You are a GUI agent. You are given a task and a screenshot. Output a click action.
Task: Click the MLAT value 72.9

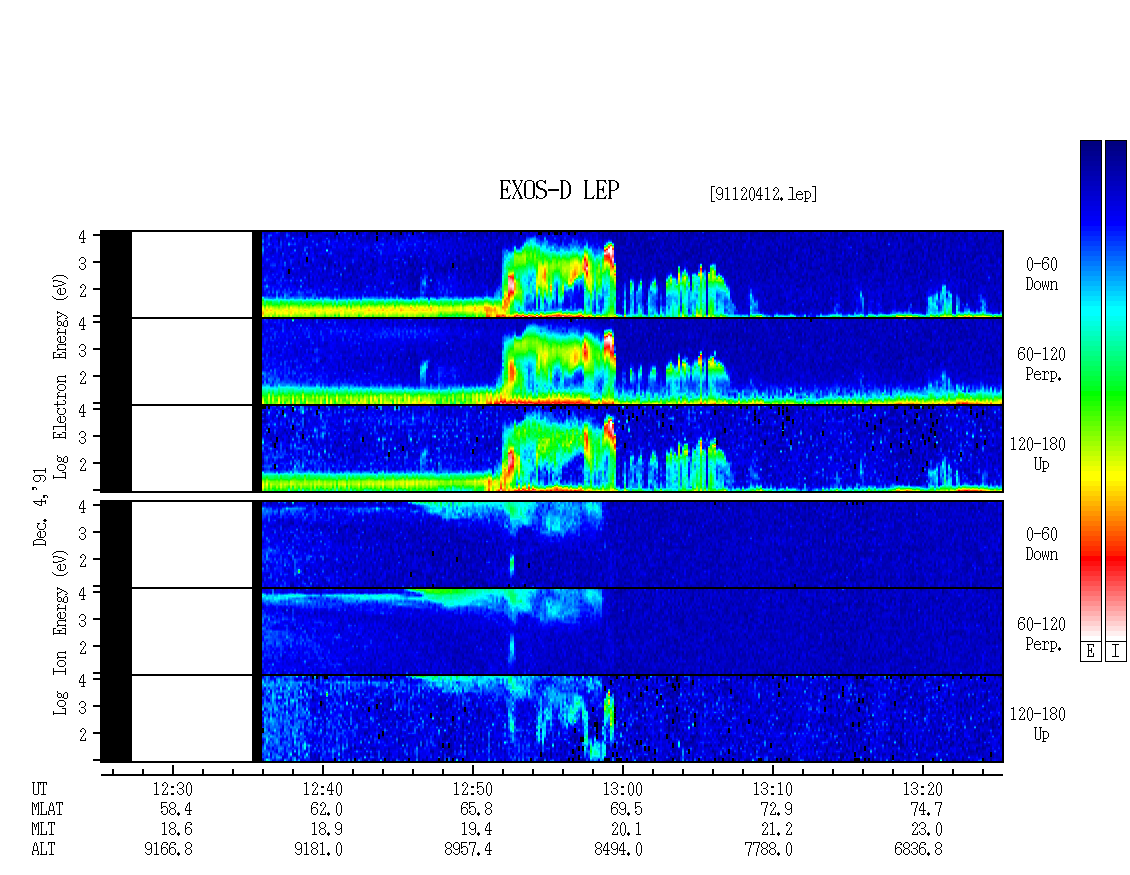coord(776,809)
